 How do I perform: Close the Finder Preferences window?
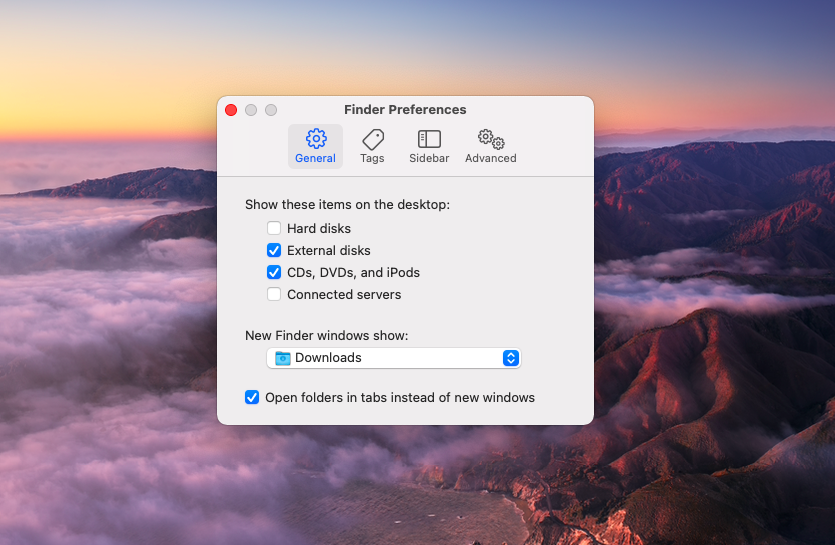[x=231, y=110]
